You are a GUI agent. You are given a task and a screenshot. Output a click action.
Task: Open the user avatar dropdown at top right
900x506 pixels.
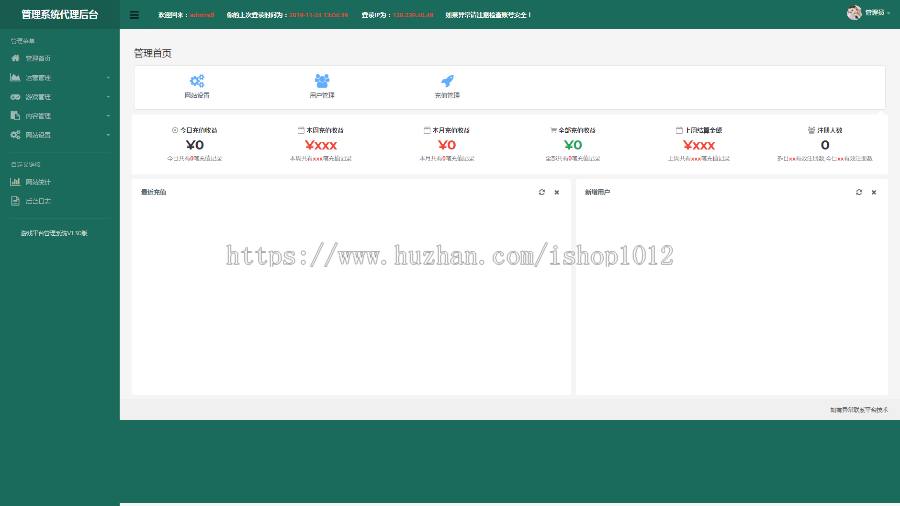pyautogui.click(x=868, y=13)
